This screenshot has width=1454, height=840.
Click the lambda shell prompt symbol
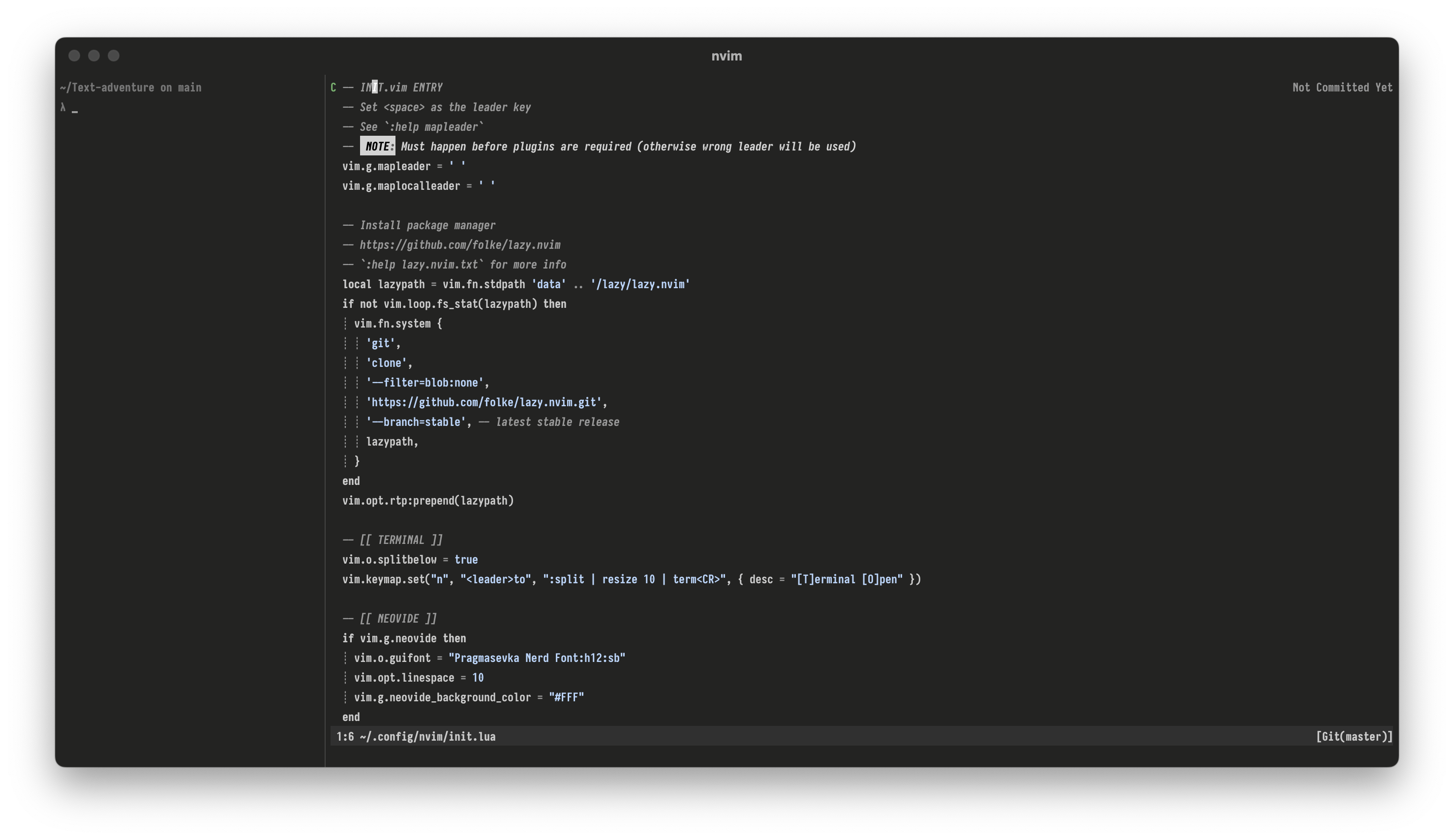[63, 107]
